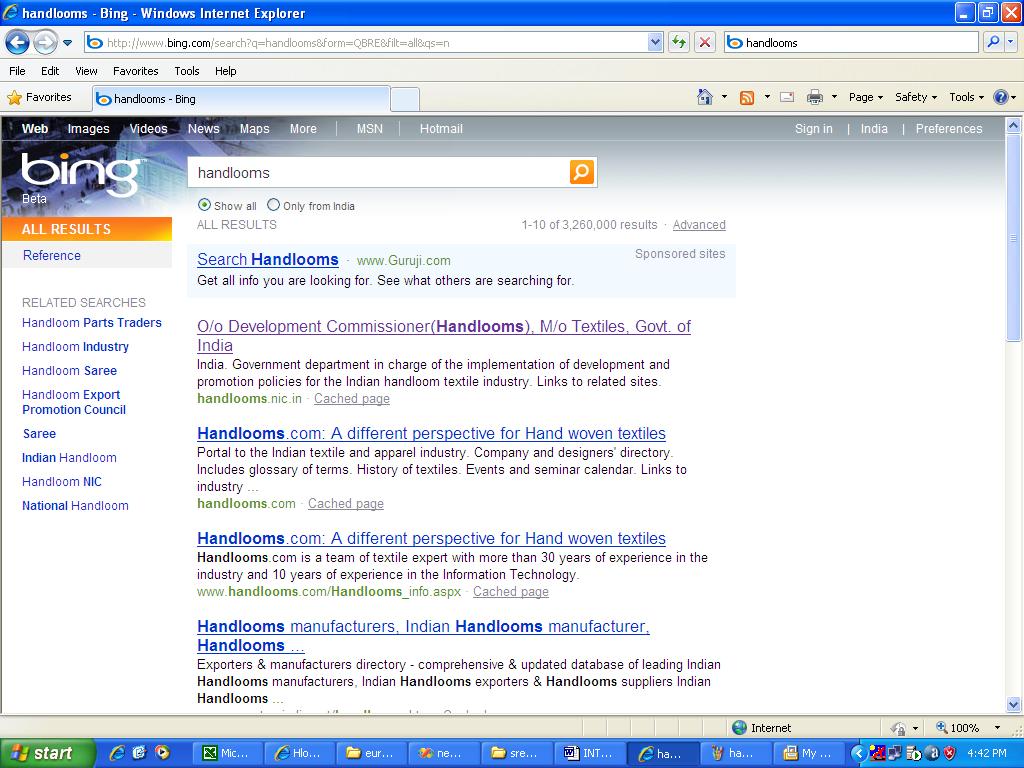The height and width of the screenshot is (768, 1024).
Task: Select the handlooms - Bing tab
Action: 241,99
